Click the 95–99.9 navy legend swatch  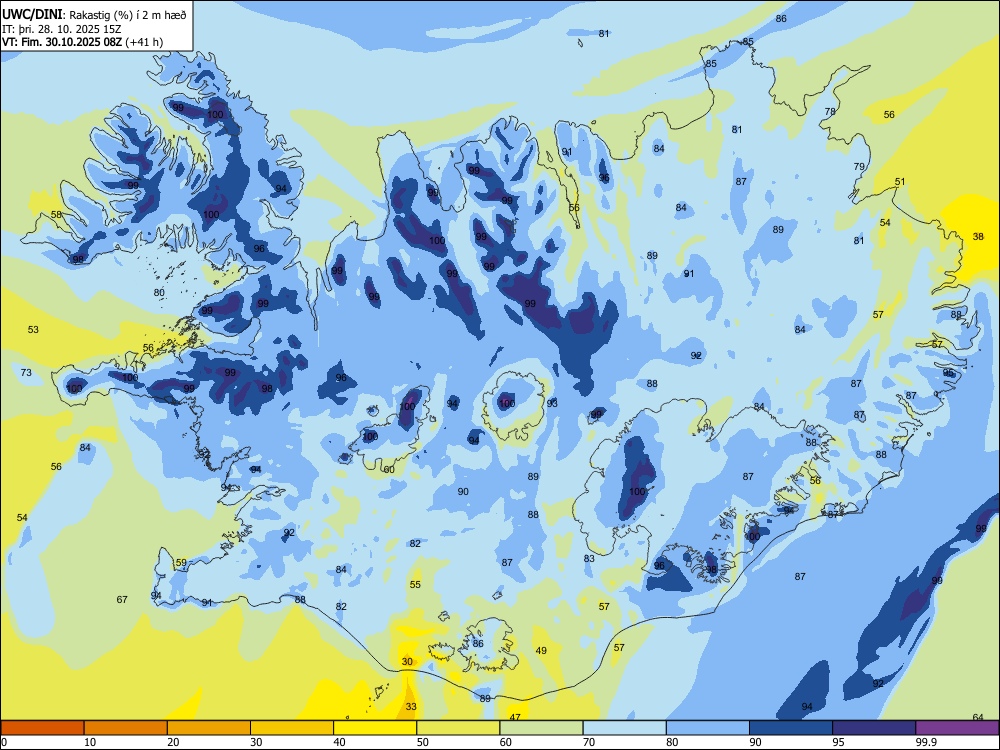tap(874, 728)
